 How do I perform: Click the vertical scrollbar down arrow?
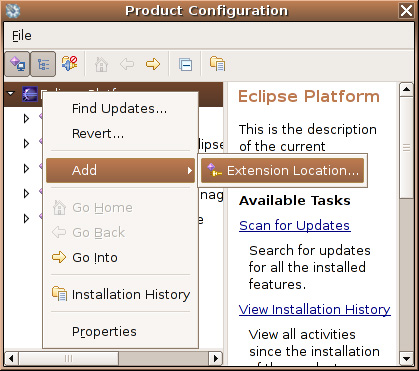[406, 359]
